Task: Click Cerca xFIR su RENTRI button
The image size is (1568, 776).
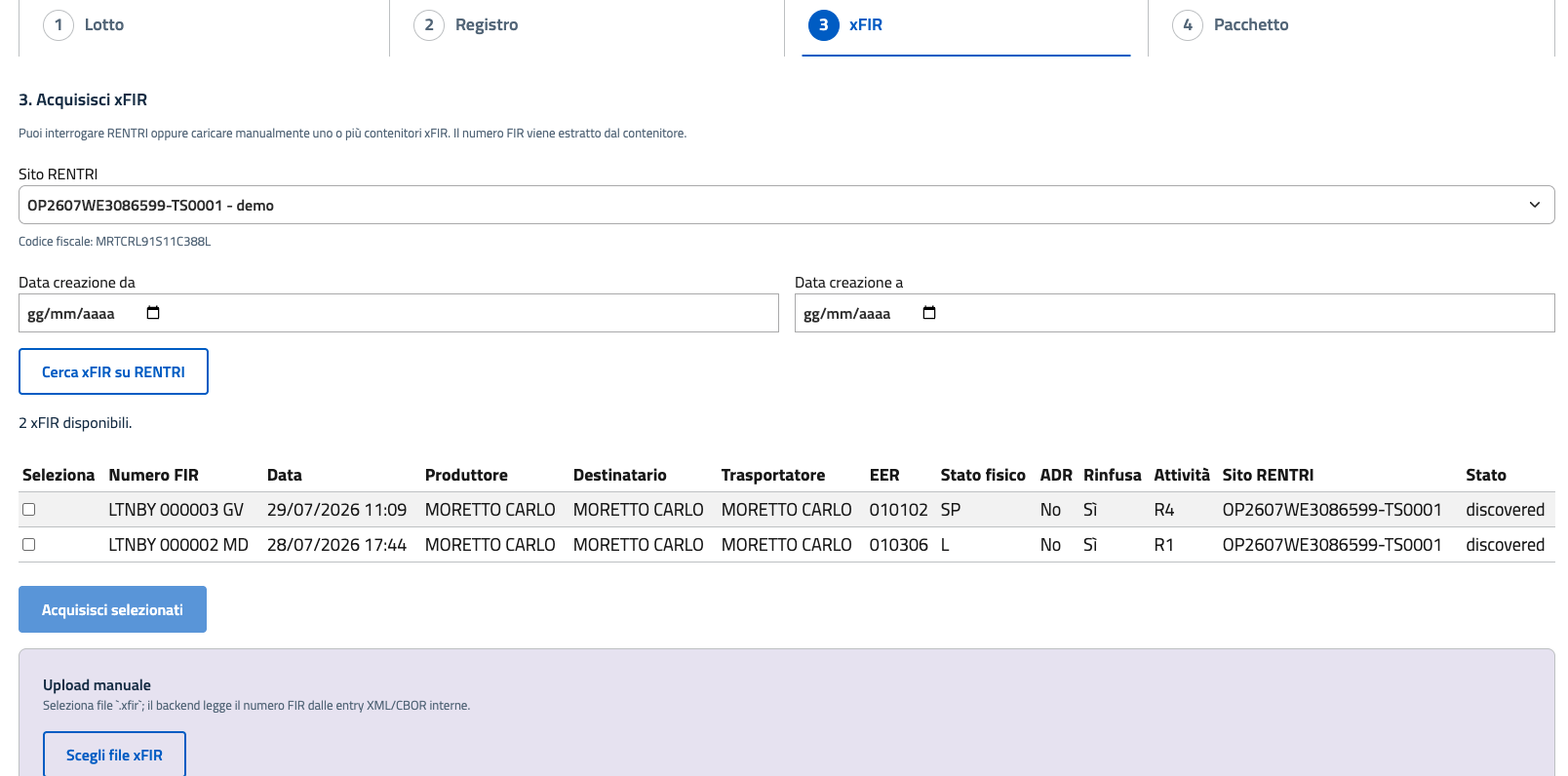Action: point(113,371)
